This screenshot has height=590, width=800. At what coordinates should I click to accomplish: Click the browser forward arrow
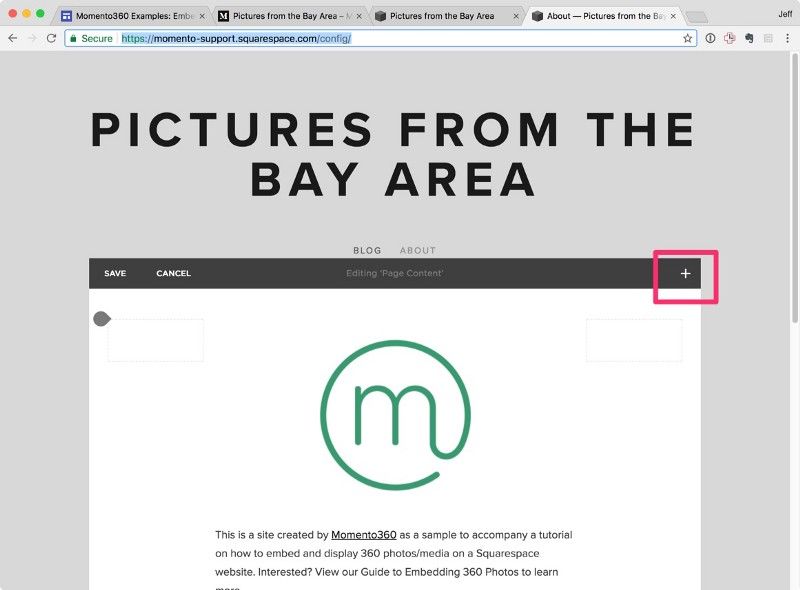tap(32, 38)
